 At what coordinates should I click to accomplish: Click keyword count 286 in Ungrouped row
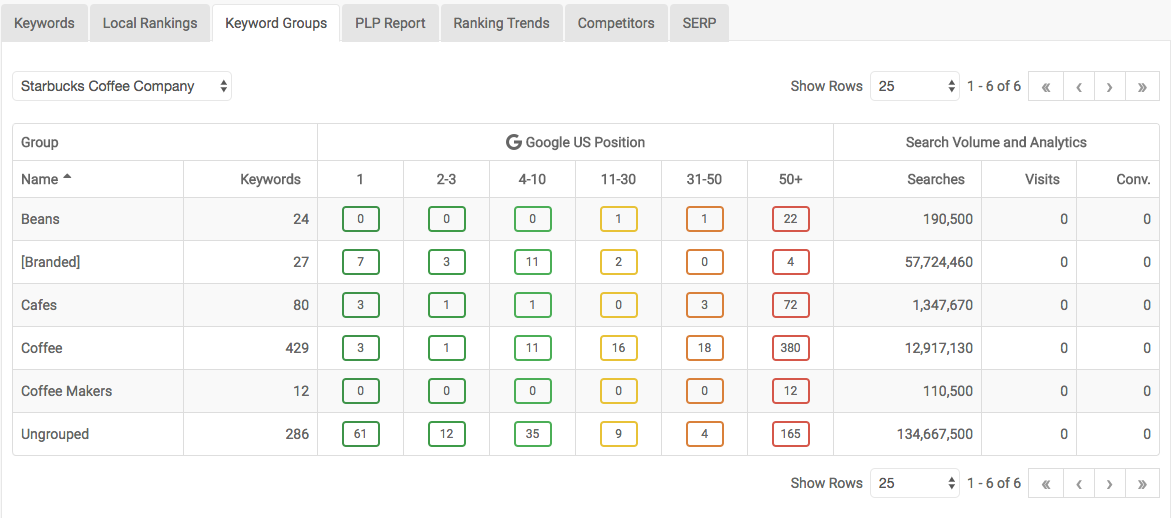coord(296,434)
